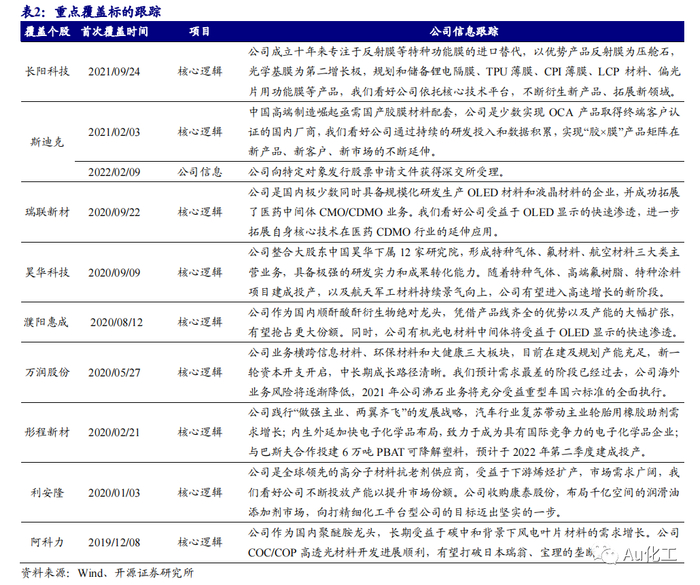Screen dimensions: 700x585
Task: Click the date 2020/05/27
Action: point(114,372)
